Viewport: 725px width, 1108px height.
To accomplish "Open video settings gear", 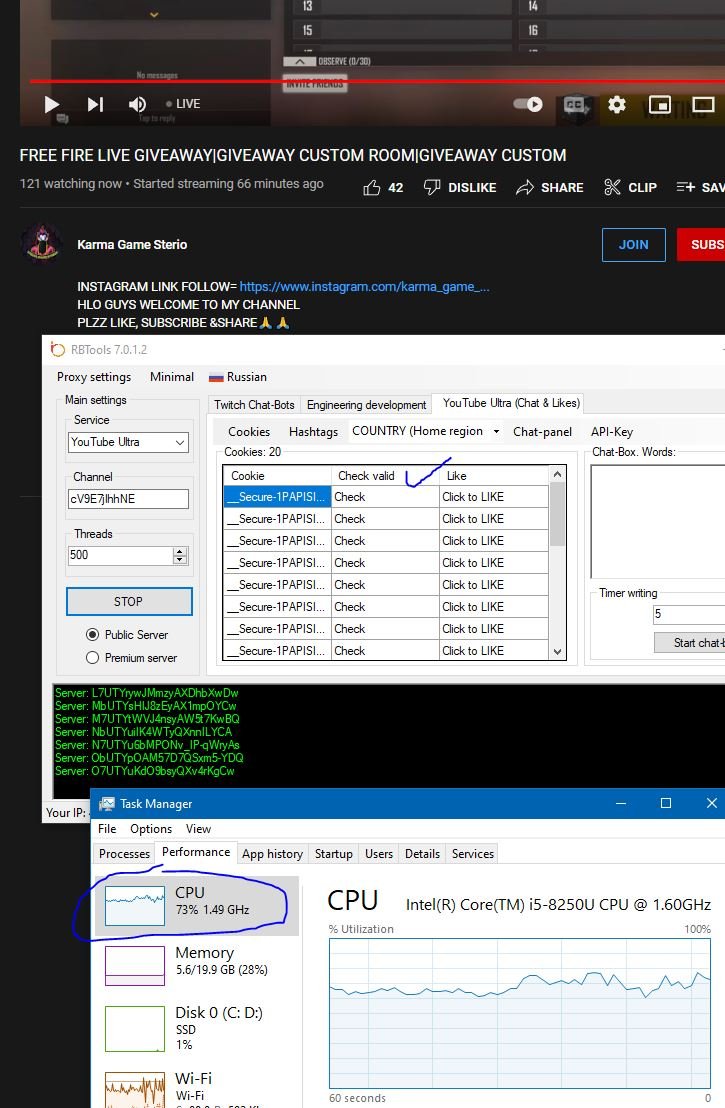I will point(617,104).
